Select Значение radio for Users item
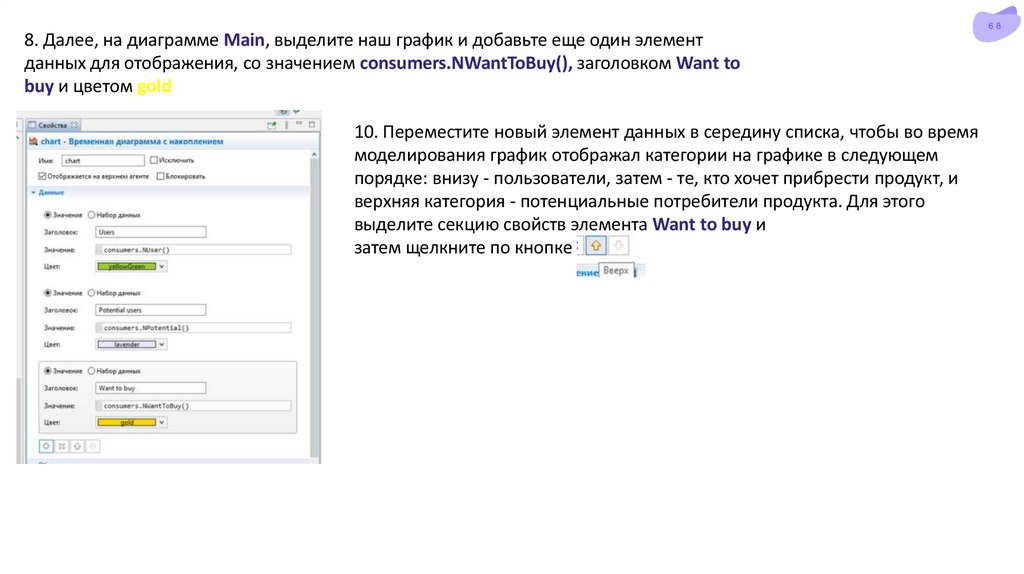Image resolution: width=1024 pixels, height=574 pixels. tap(48, 215)
